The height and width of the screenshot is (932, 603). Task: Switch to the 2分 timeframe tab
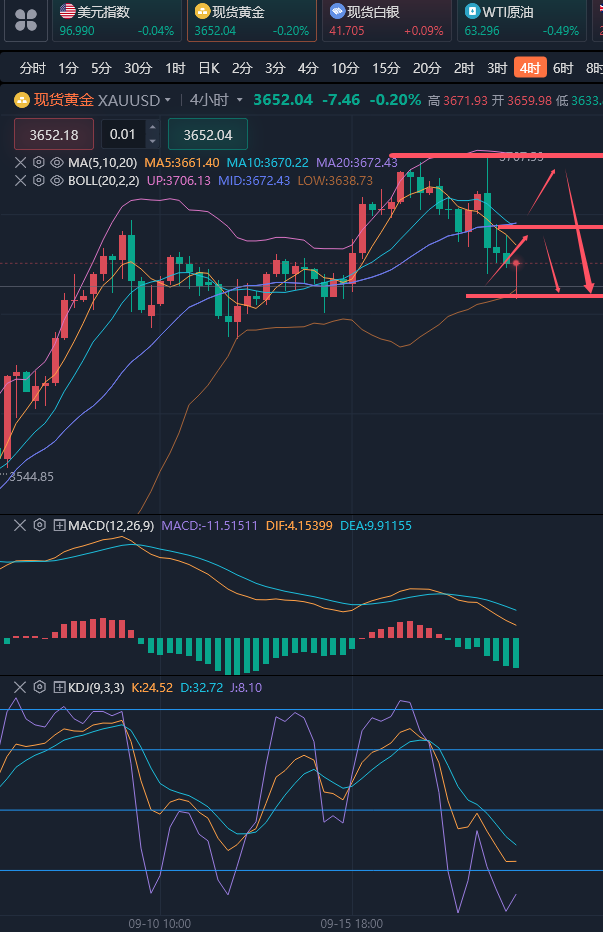tap(242, 68)
